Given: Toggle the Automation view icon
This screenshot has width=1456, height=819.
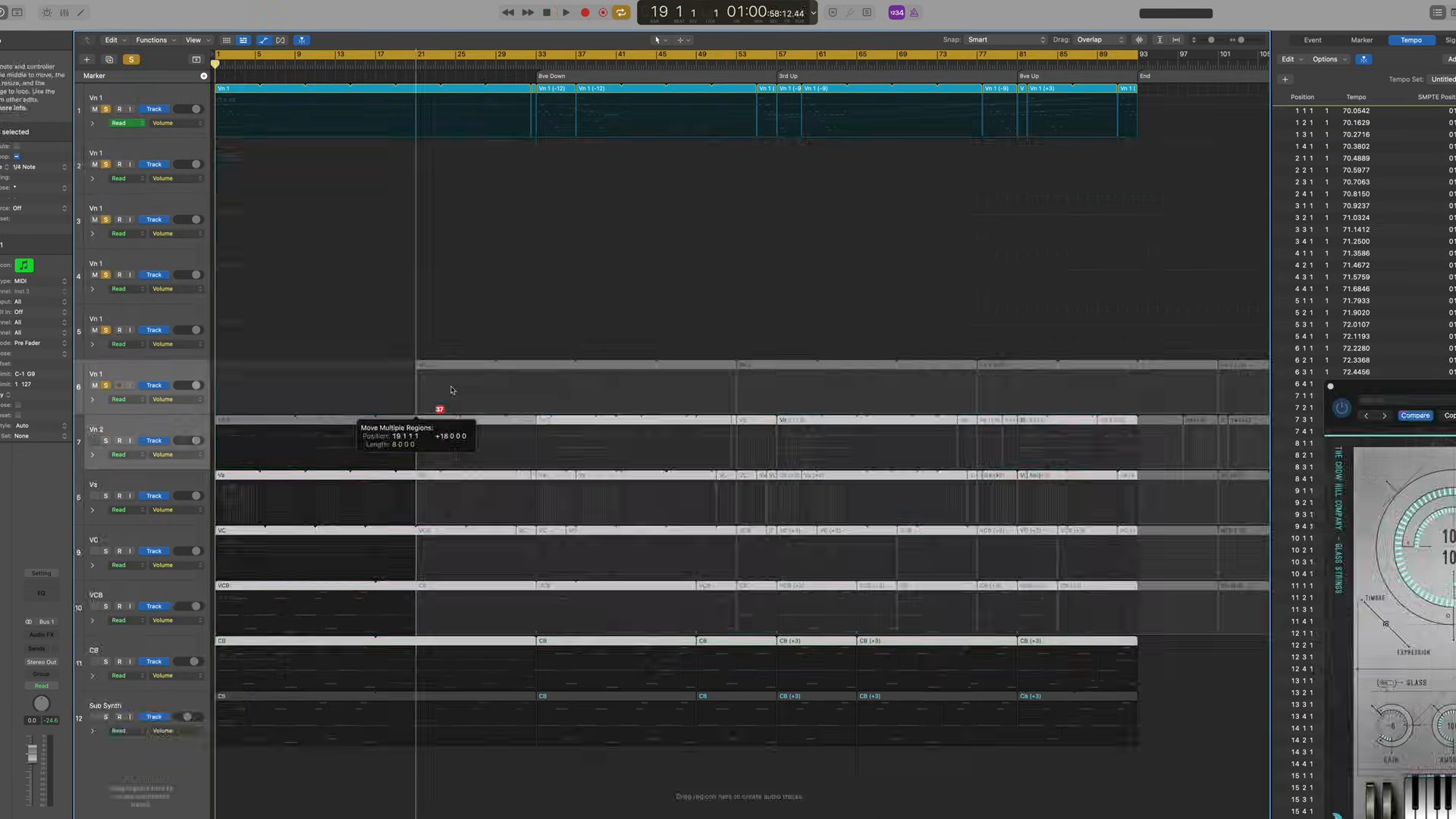Looking at the screenshot, I should click(263, 40).
